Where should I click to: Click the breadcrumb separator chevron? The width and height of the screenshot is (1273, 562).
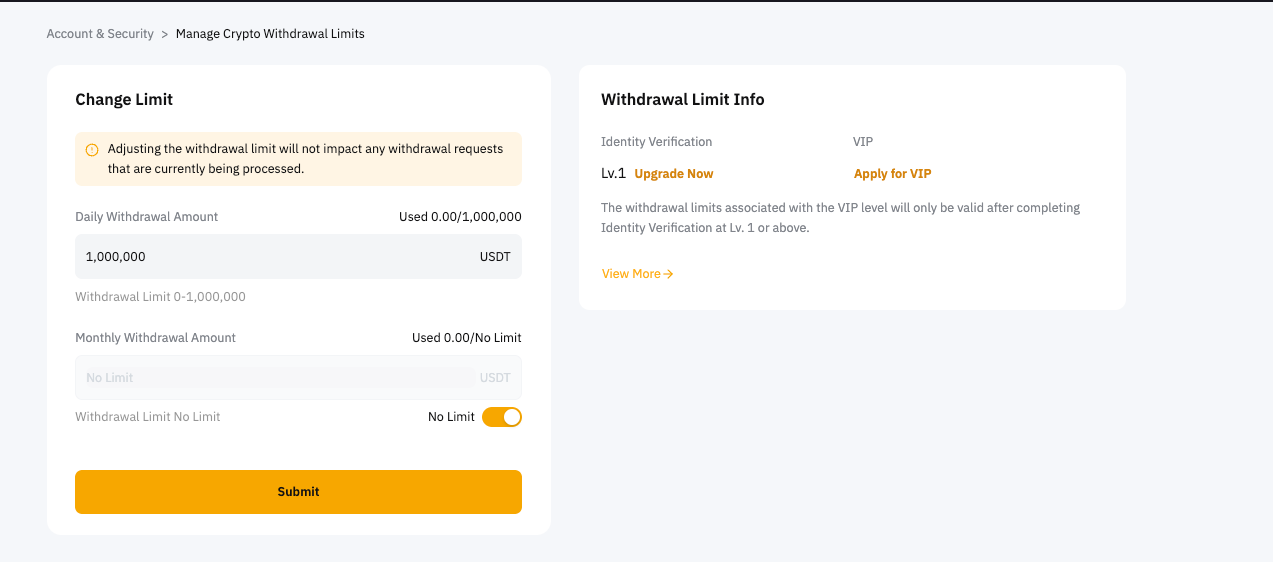(165, 34)
